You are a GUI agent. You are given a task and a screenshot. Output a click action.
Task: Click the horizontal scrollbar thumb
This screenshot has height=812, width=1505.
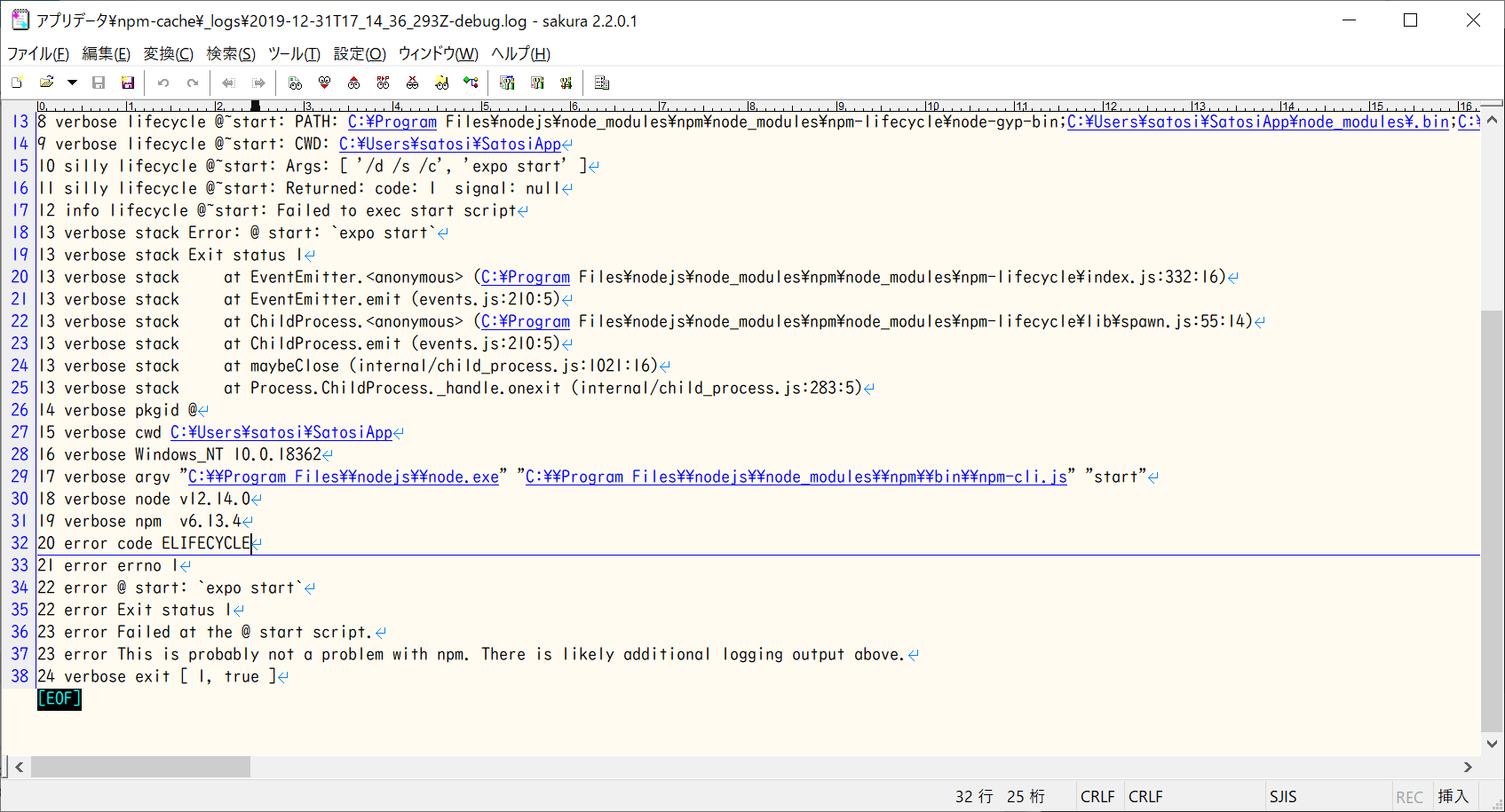[140, 767]
